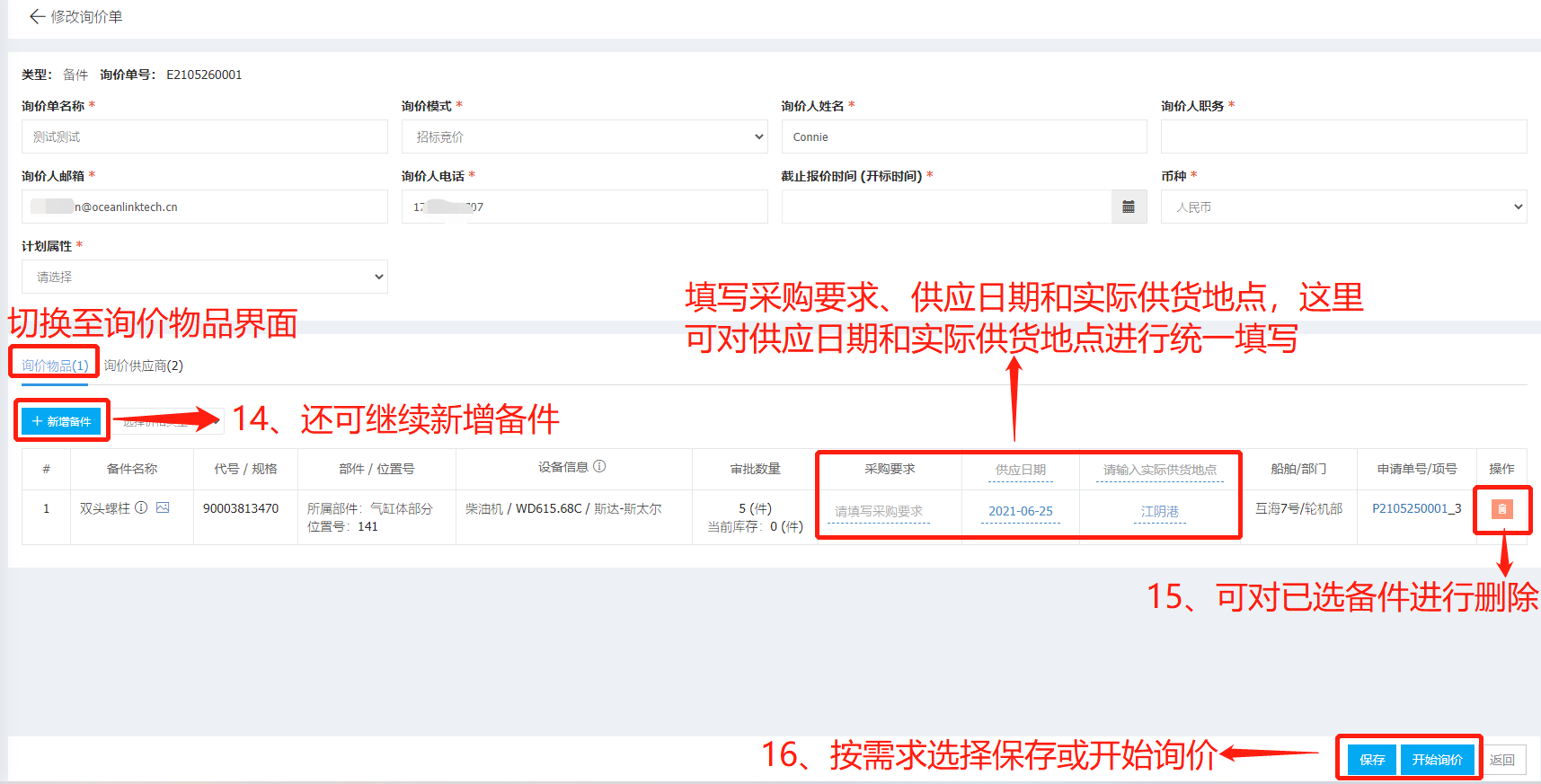Click the 江阴港 supply location field in row 1

(1159, 511)
